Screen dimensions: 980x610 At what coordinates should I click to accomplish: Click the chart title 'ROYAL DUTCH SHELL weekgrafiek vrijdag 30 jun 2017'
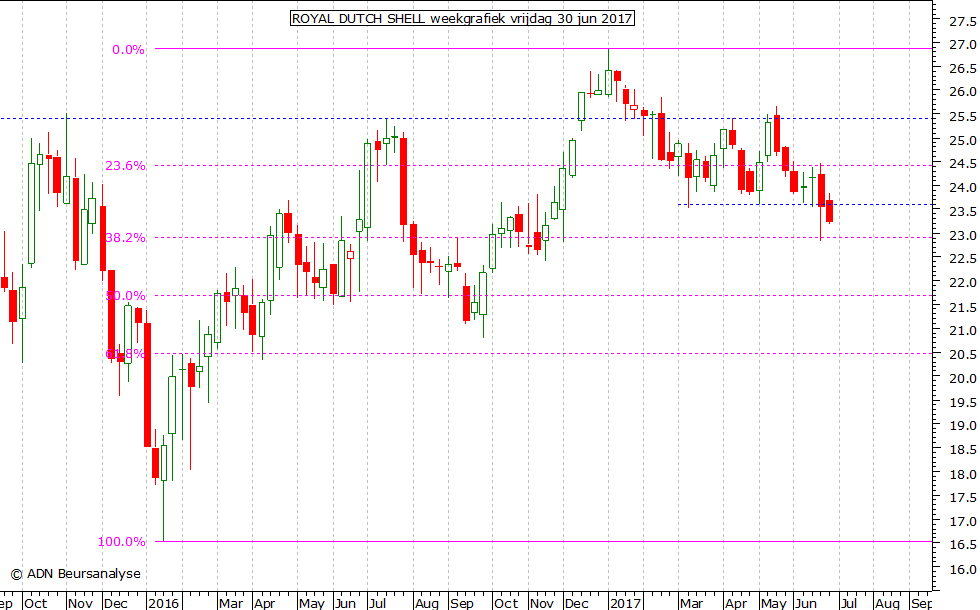[462, 18]
